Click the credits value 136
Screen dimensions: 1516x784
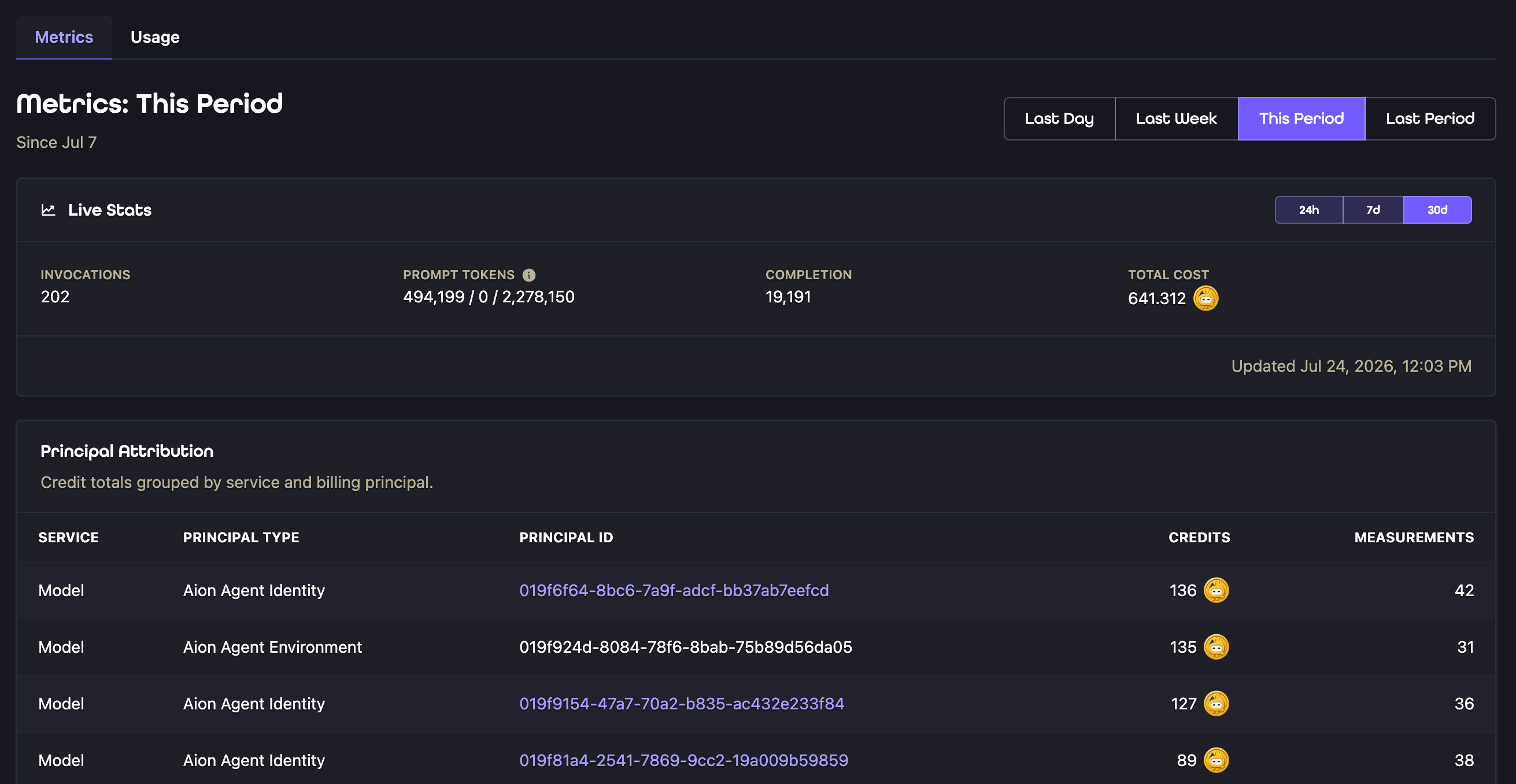click(x=1183, y=590)
